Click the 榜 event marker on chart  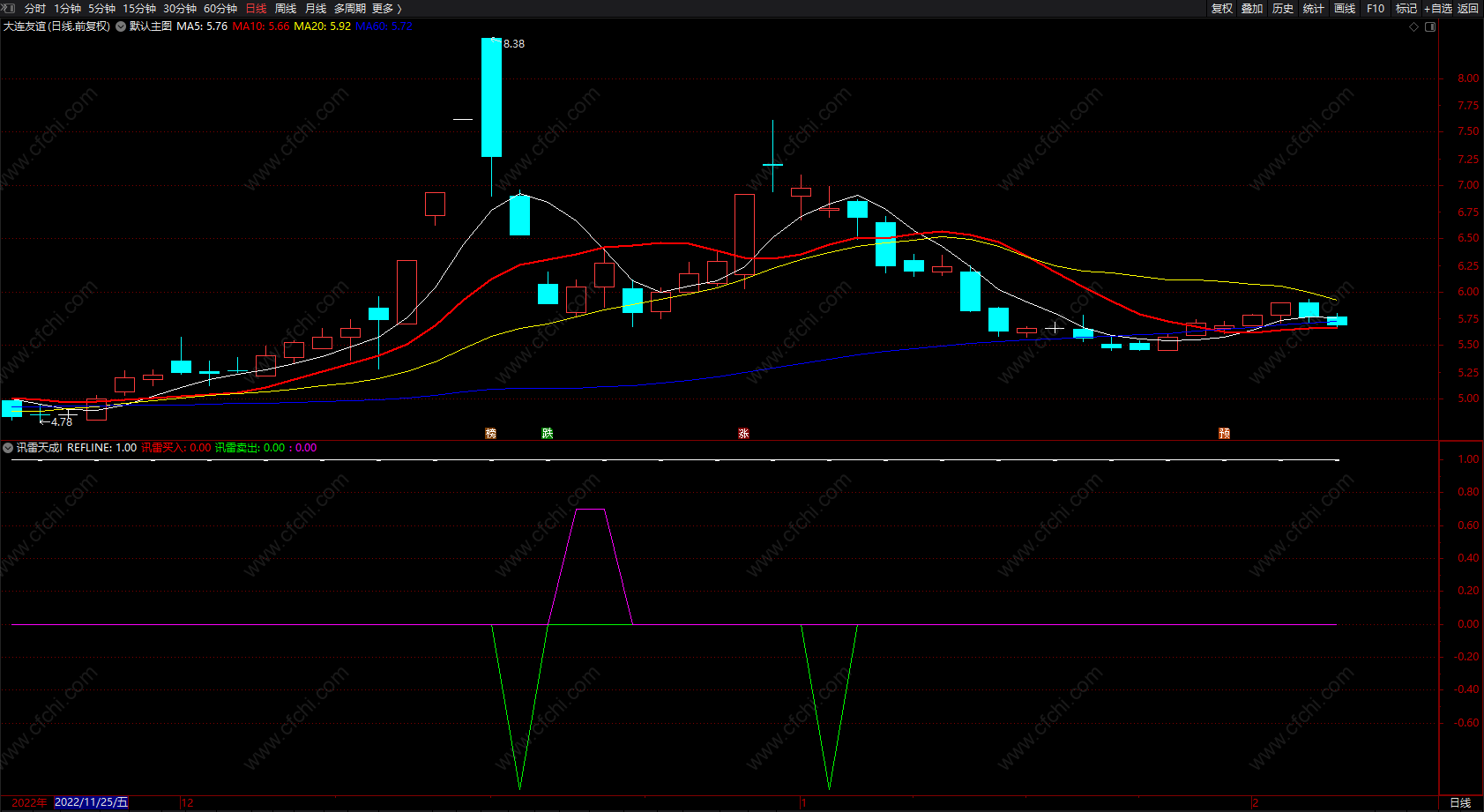[491, 433]
